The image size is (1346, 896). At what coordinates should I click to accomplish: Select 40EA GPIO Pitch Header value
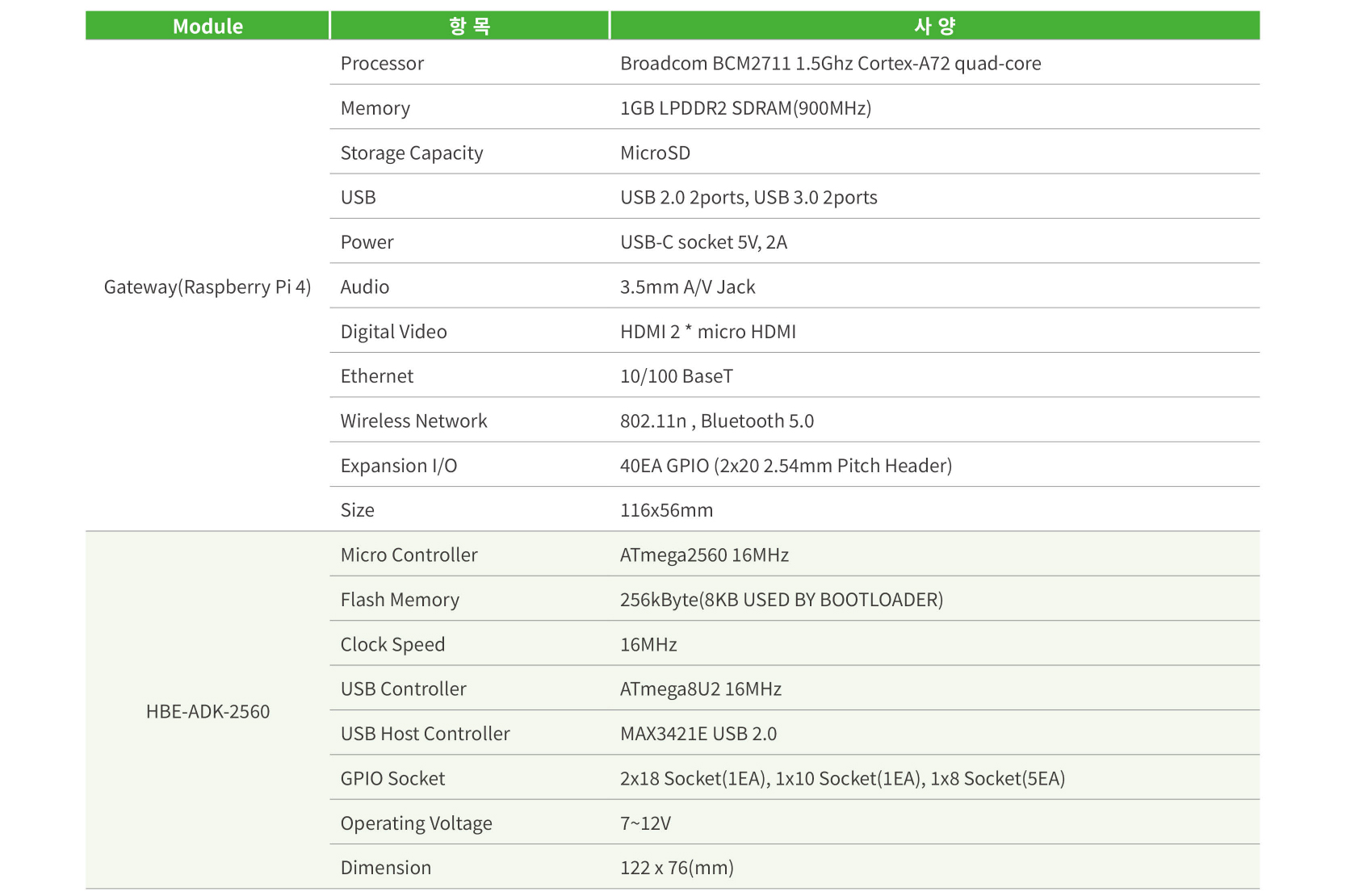786,466
